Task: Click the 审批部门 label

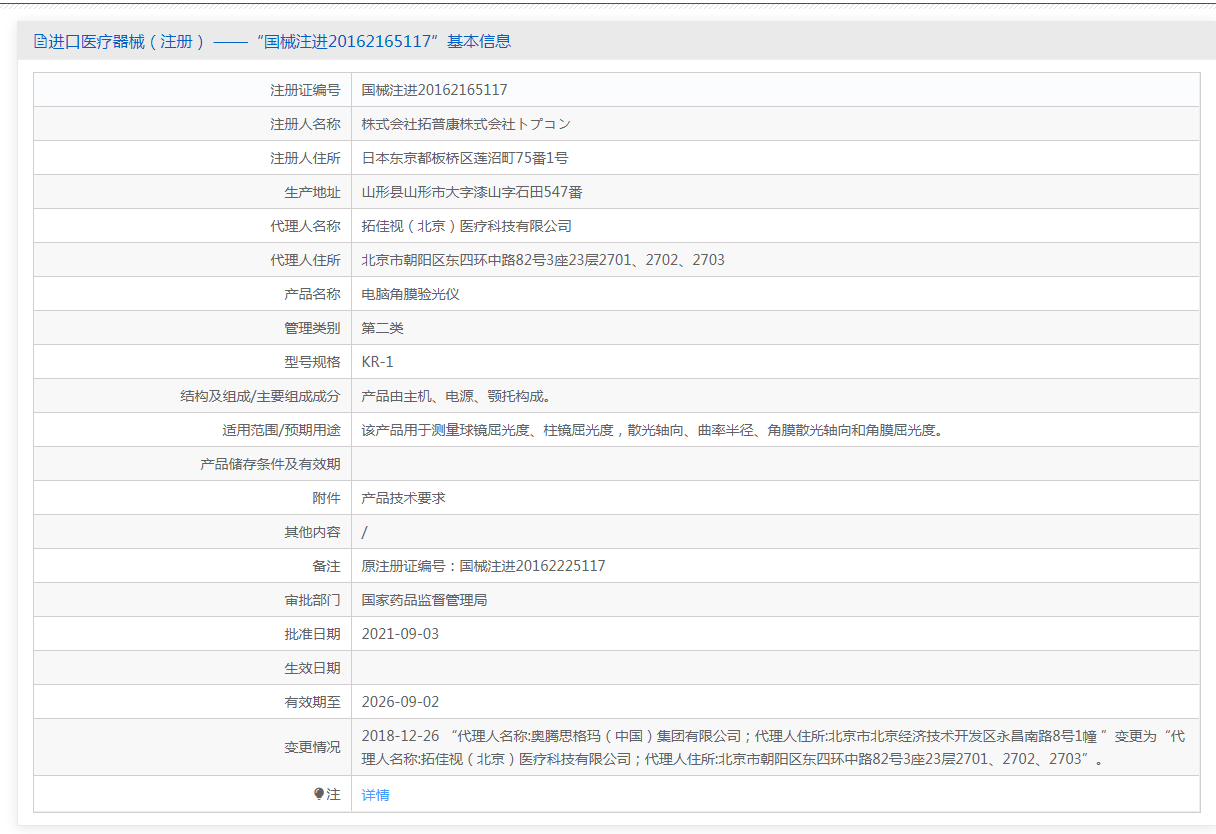Action: coord(312,600)
